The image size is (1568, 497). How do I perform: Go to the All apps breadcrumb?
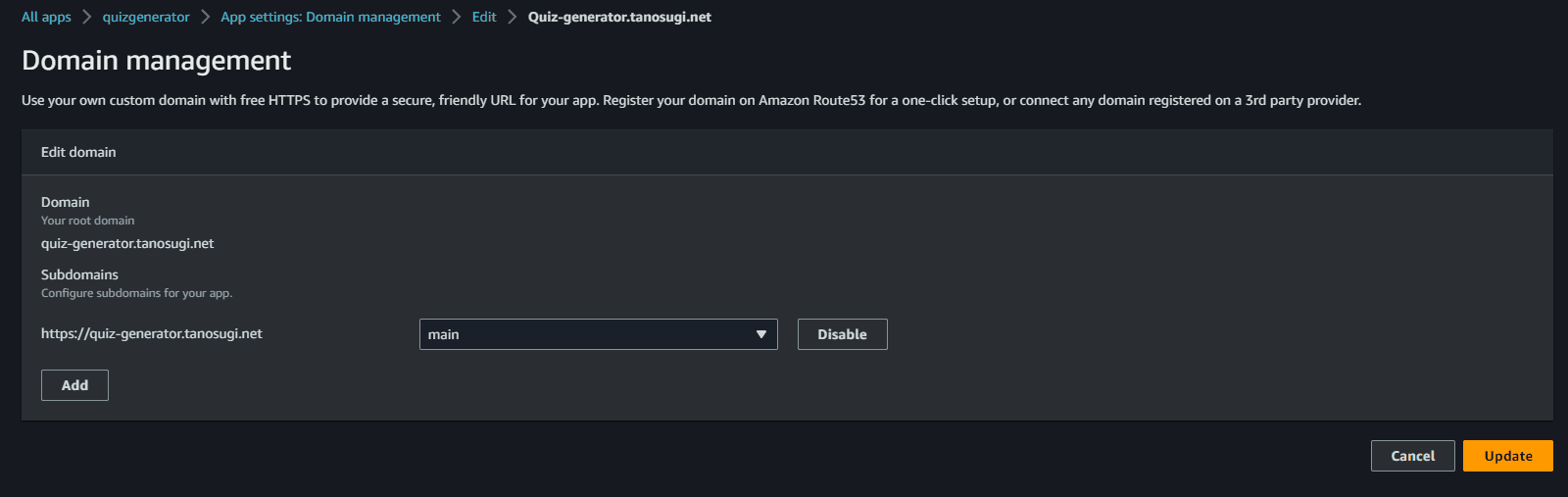(x=46, y=17)
